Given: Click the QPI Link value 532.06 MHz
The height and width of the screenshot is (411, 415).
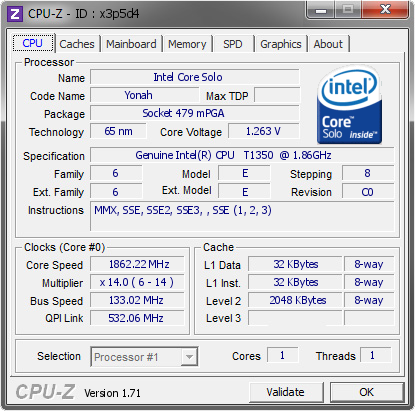Looking at the screenshot, I should (x=137, y=318).
